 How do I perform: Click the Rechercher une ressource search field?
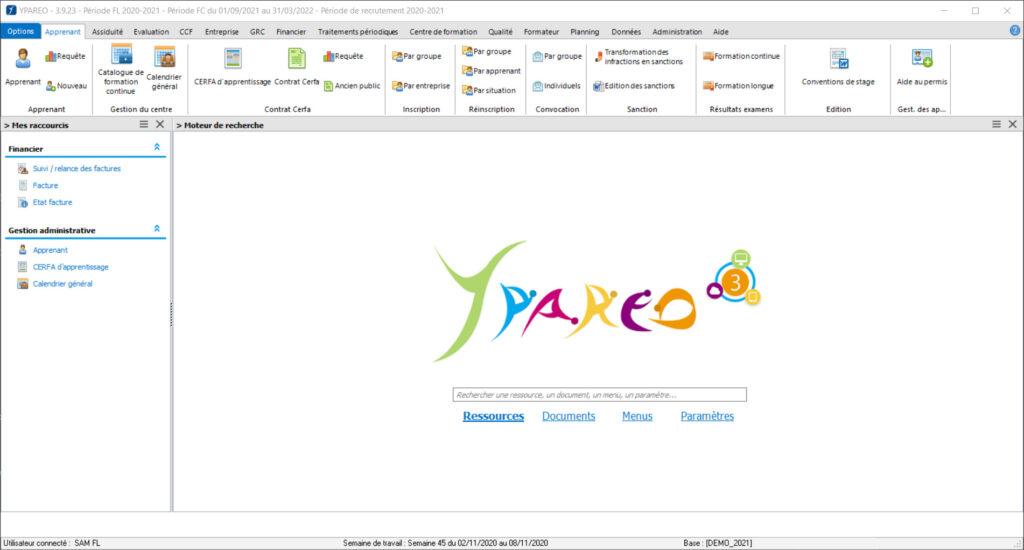(x=600, y=395)
